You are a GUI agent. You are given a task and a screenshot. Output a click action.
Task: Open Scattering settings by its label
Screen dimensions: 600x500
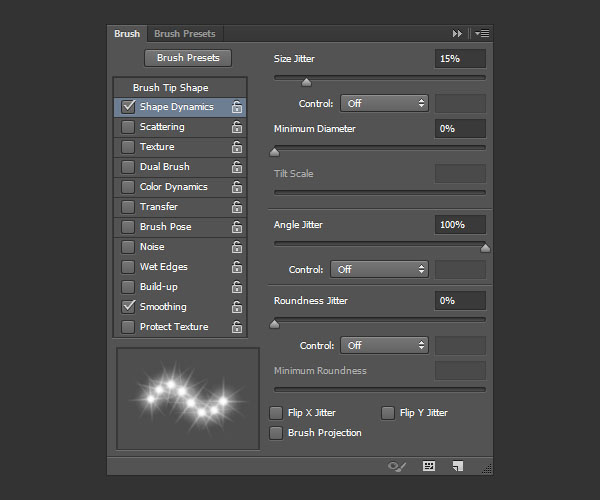coord(162,127)
